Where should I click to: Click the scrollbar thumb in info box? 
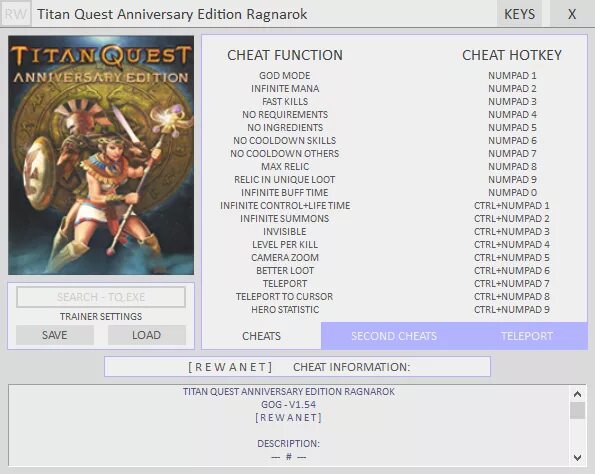tap(578, 411)
